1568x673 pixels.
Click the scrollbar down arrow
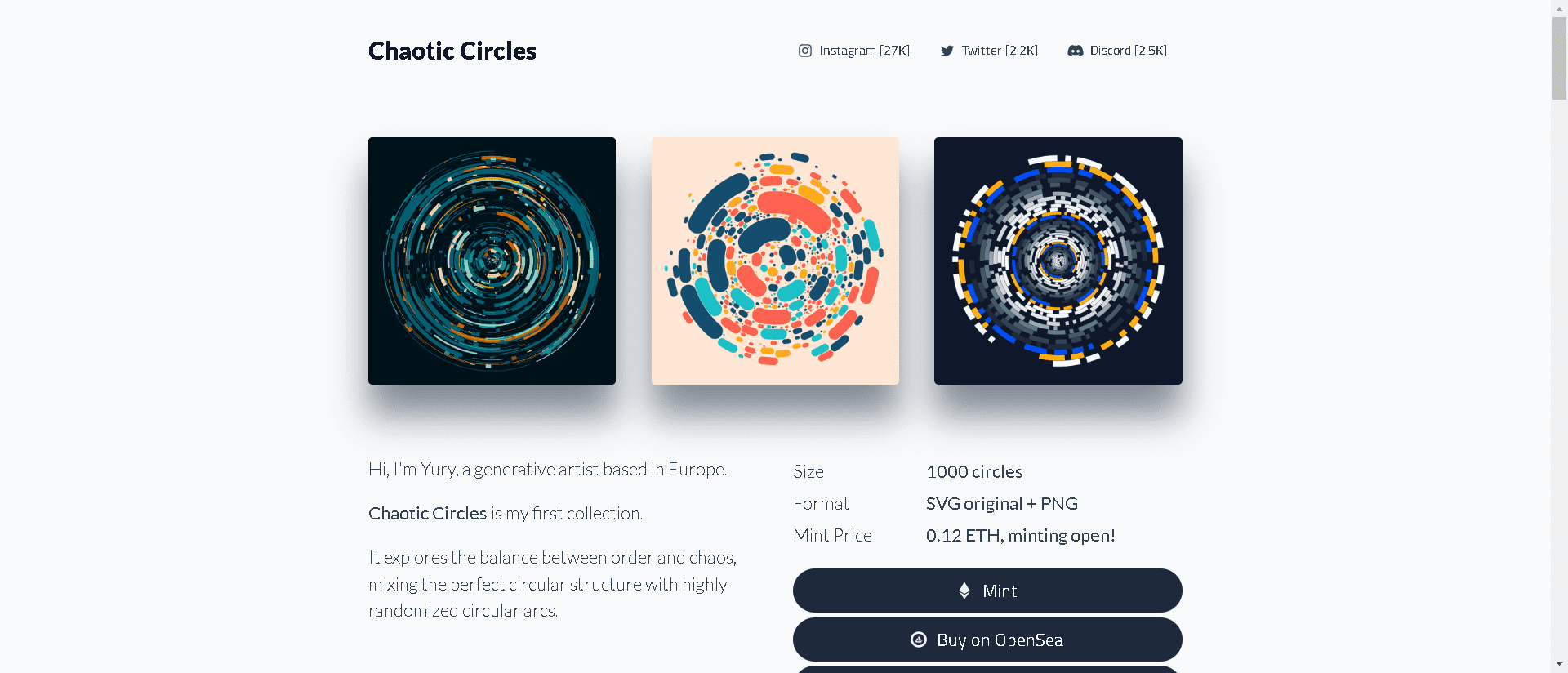(1558, 663)
